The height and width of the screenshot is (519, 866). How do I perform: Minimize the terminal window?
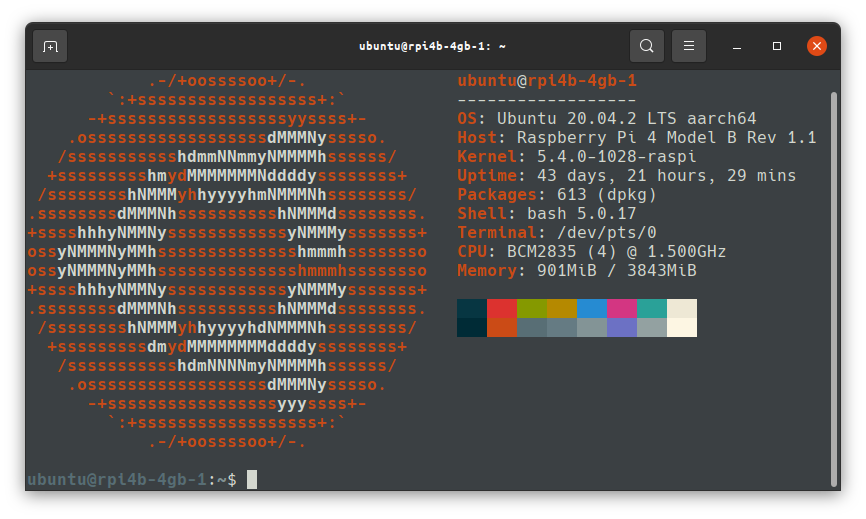point(737,46)
